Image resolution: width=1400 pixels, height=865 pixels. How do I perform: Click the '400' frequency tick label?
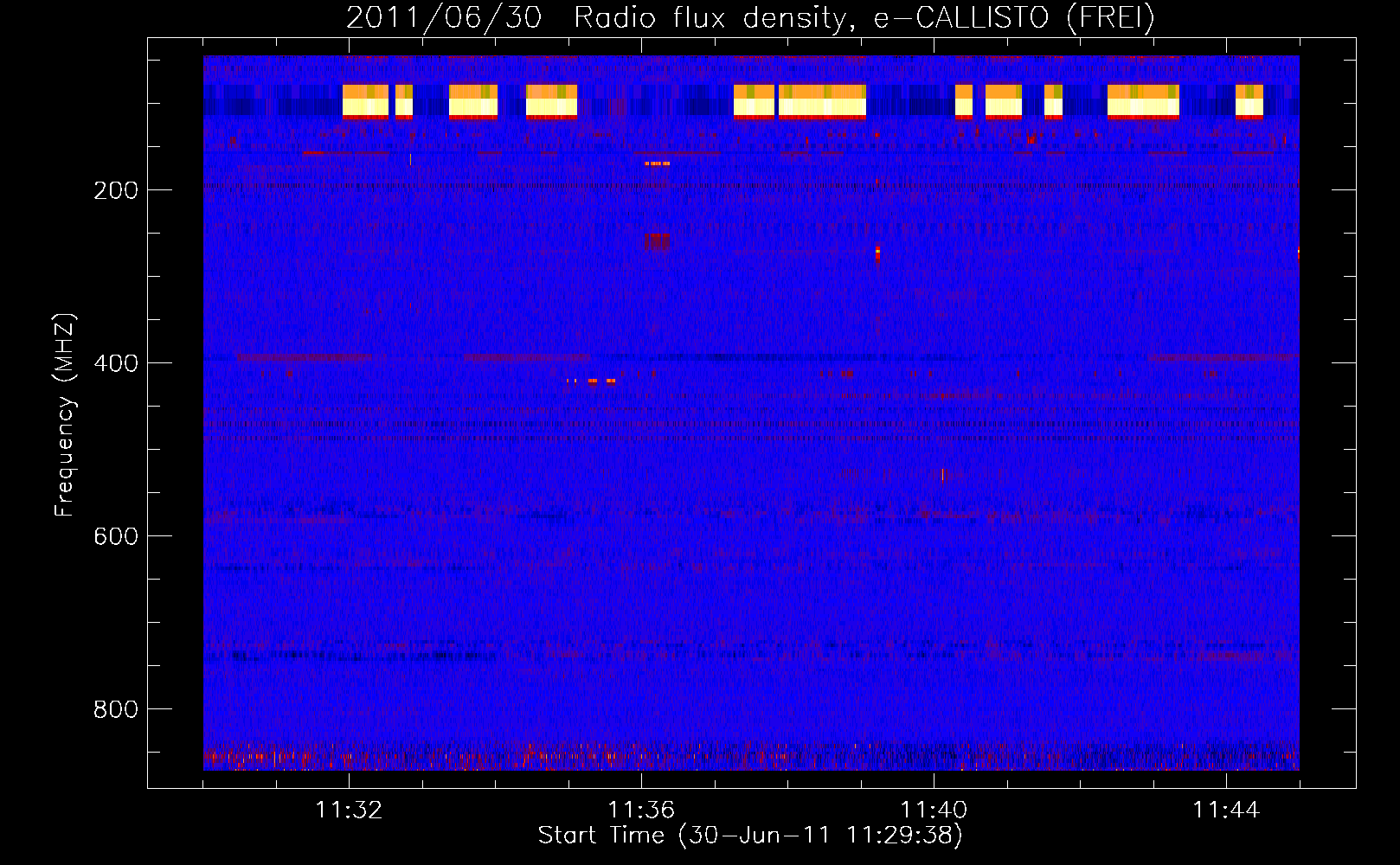(x=116, y=363)
